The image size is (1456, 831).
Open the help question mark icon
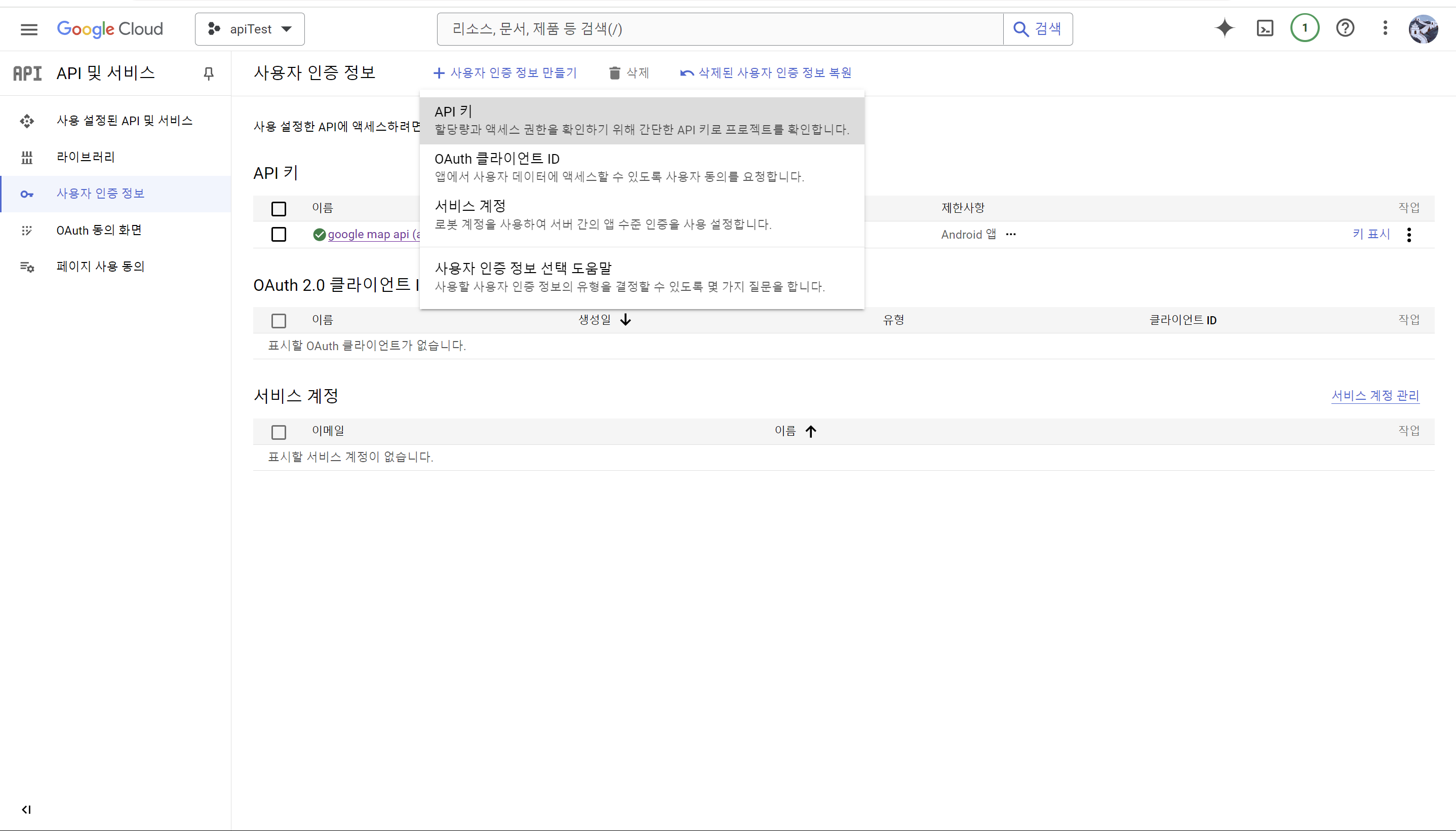1345,28
